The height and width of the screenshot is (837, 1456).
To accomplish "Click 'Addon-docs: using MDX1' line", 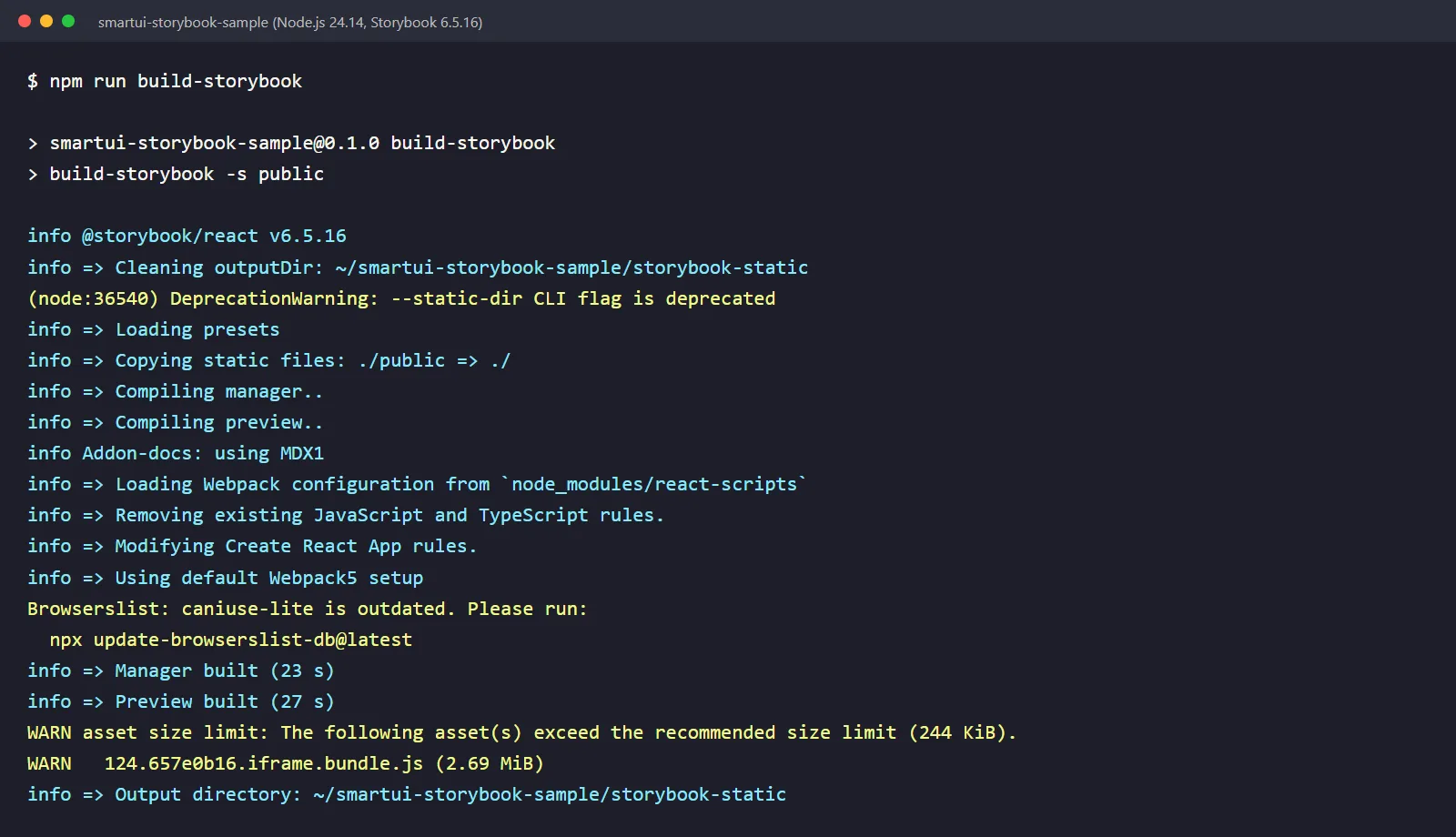I will click(176, 453).
